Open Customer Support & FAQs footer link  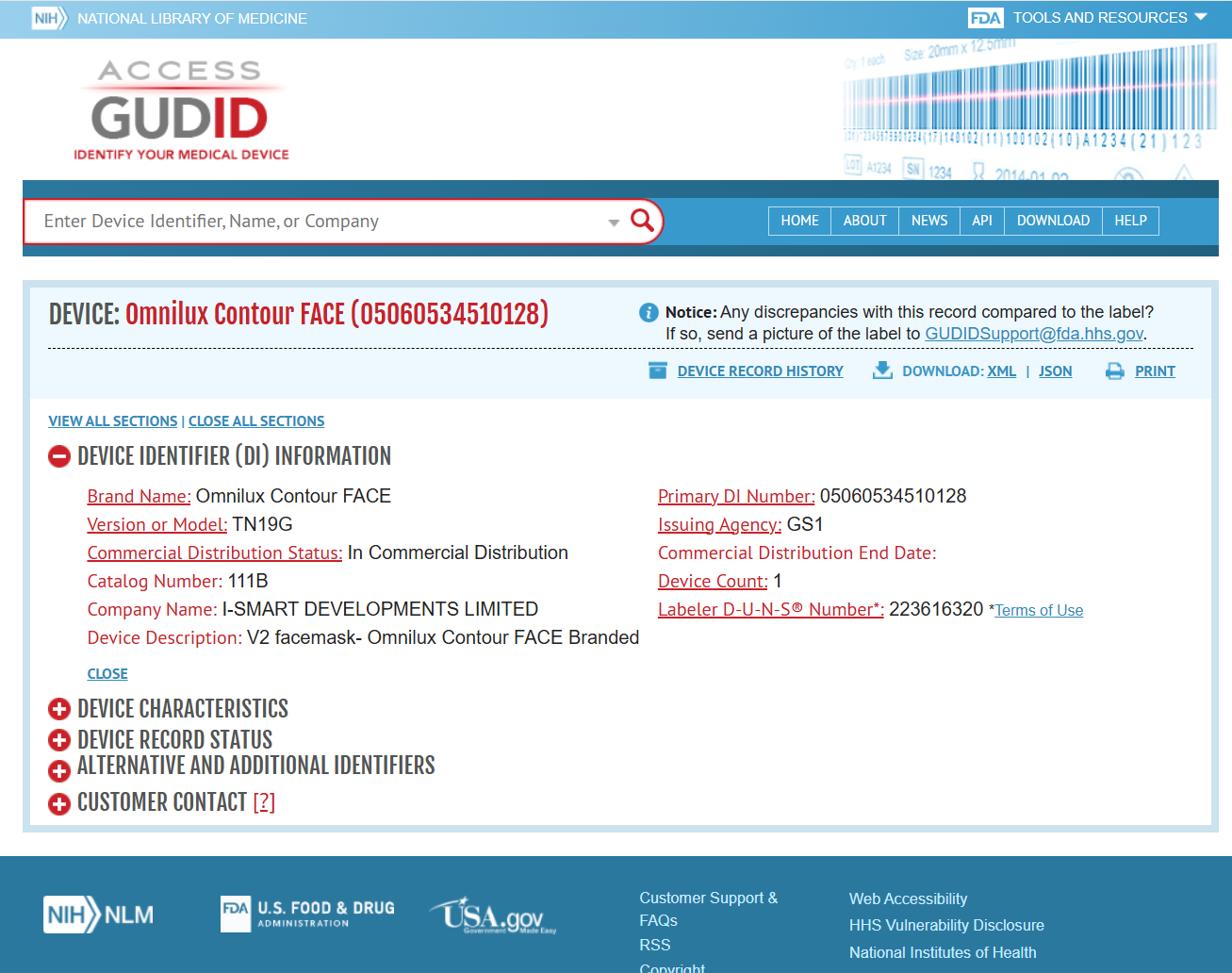[x=709, y=910]
